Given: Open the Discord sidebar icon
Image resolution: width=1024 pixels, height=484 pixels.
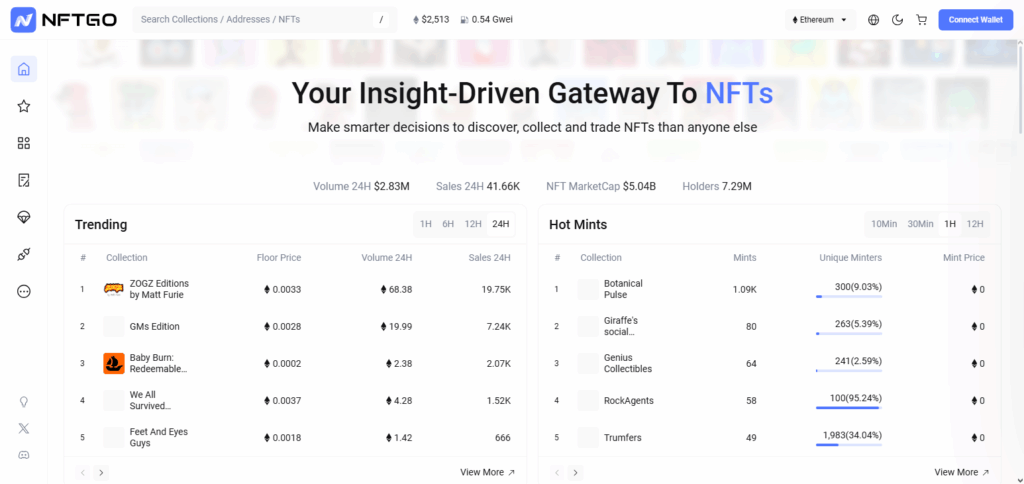Looking at the screenshot, I should pos(24,455).
